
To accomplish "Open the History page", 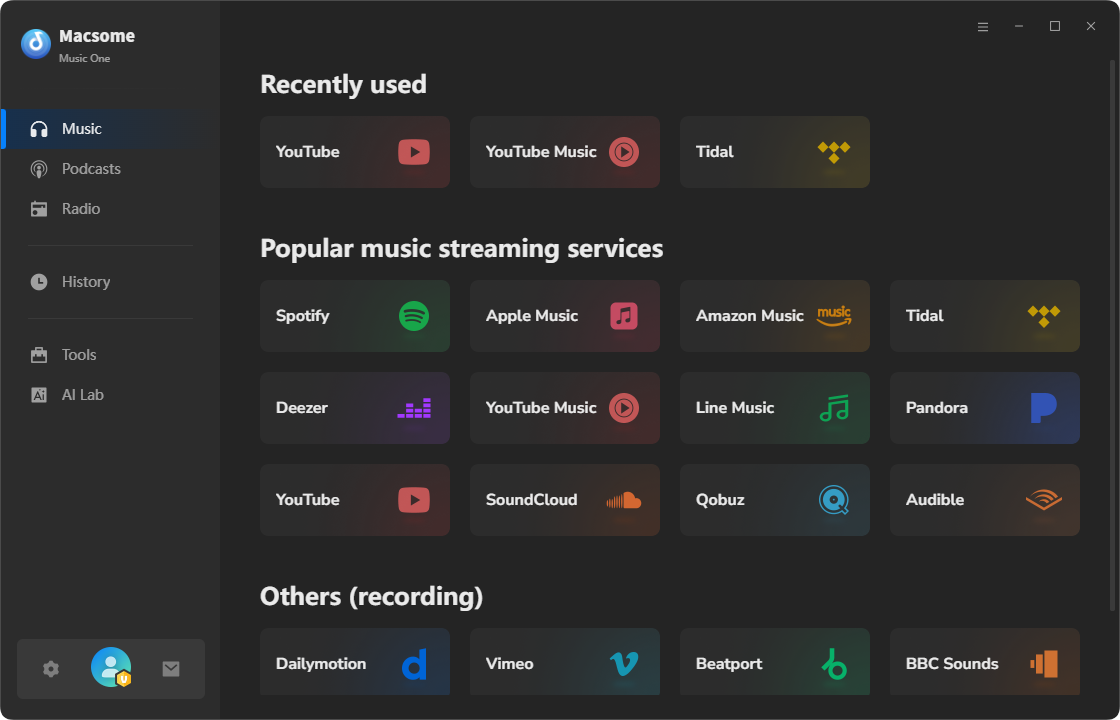I will coord(111,281).
